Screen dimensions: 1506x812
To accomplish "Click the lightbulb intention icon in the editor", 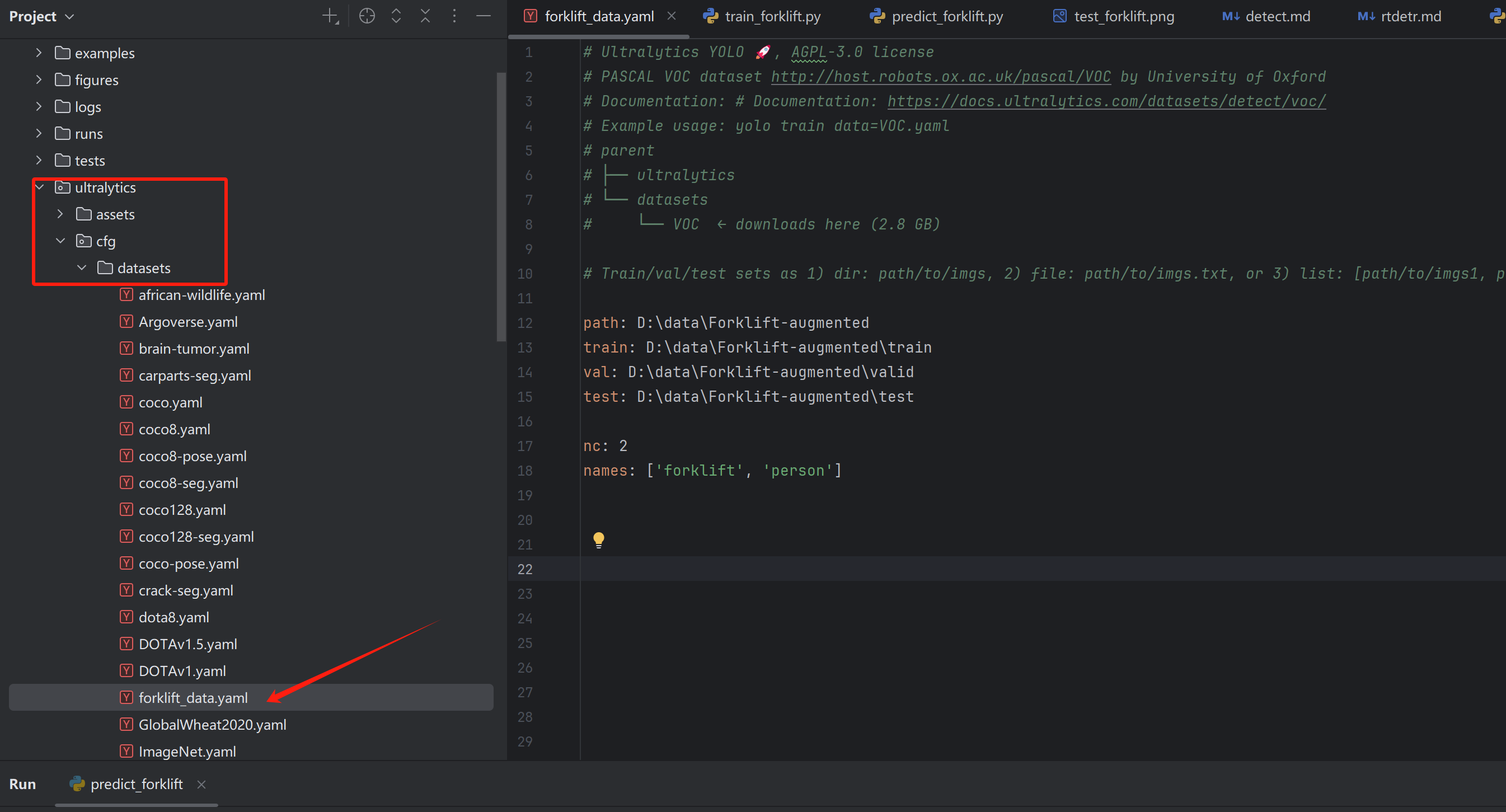I will click(599, 539).
